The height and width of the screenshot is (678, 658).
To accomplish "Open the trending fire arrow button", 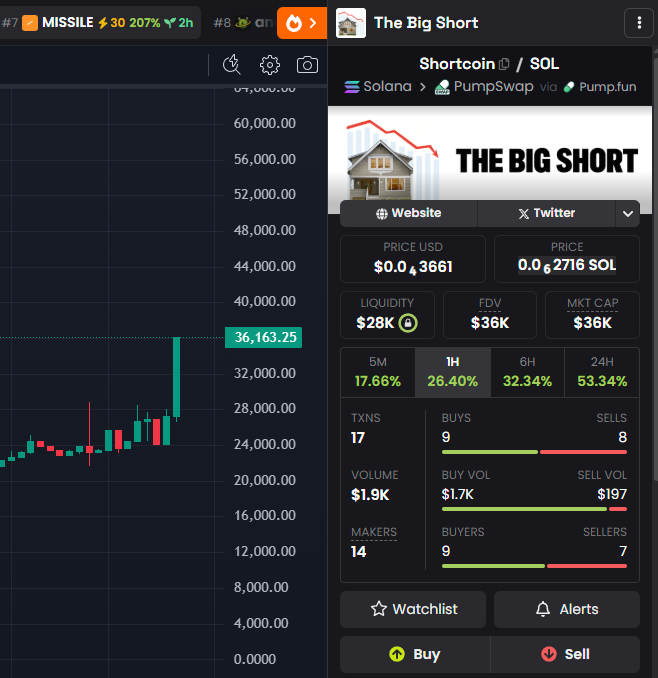I will point(302,23).
